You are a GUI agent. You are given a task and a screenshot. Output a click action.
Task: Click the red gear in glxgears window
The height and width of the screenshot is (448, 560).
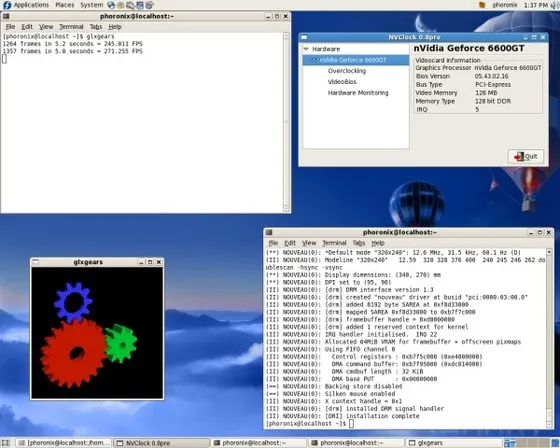pos(73,354)
